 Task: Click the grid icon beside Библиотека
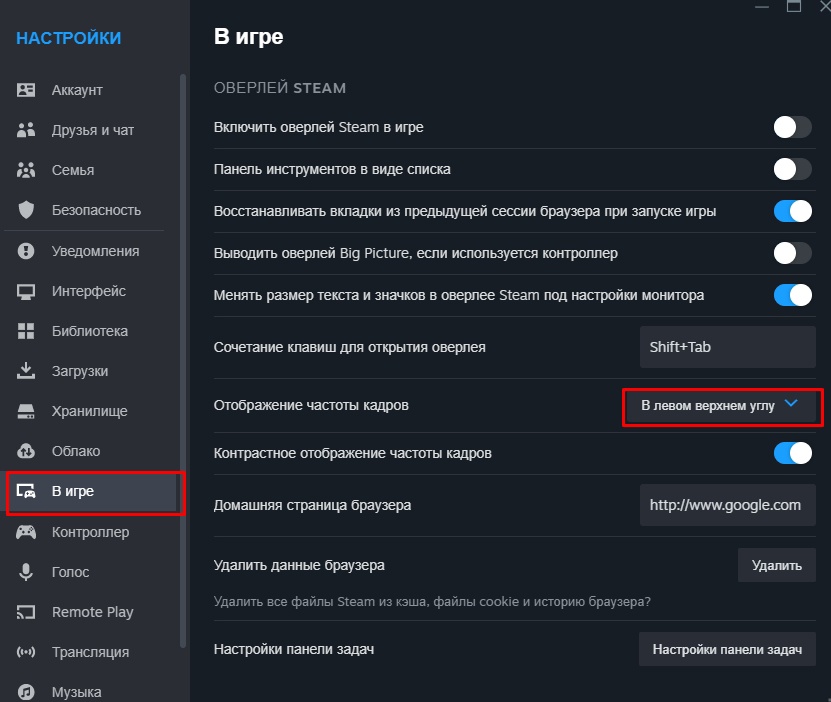click(x=26, y=331)
